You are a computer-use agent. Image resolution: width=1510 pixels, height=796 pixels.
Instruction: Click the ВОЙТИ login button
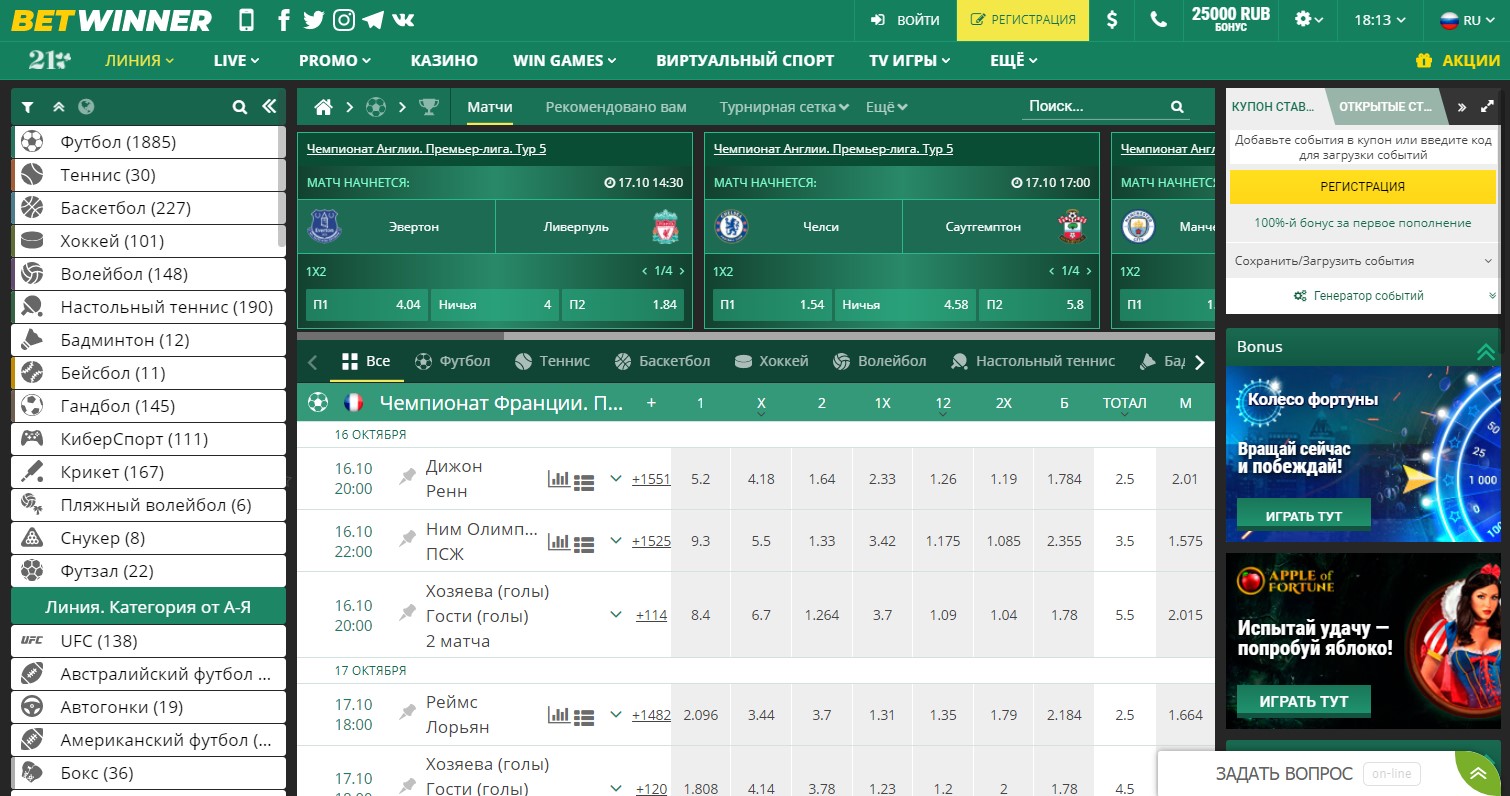tap(905, 20)
